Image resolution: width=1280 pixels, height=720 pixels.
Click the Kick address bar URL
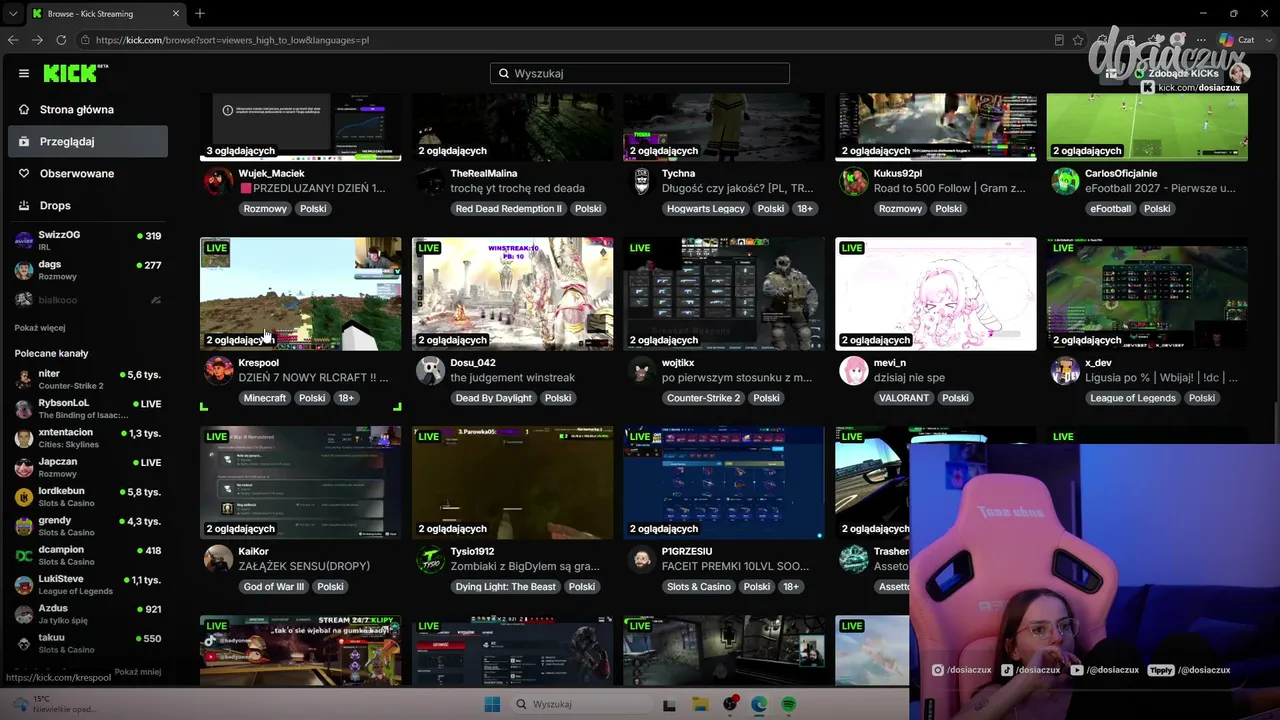click(233, 40)
